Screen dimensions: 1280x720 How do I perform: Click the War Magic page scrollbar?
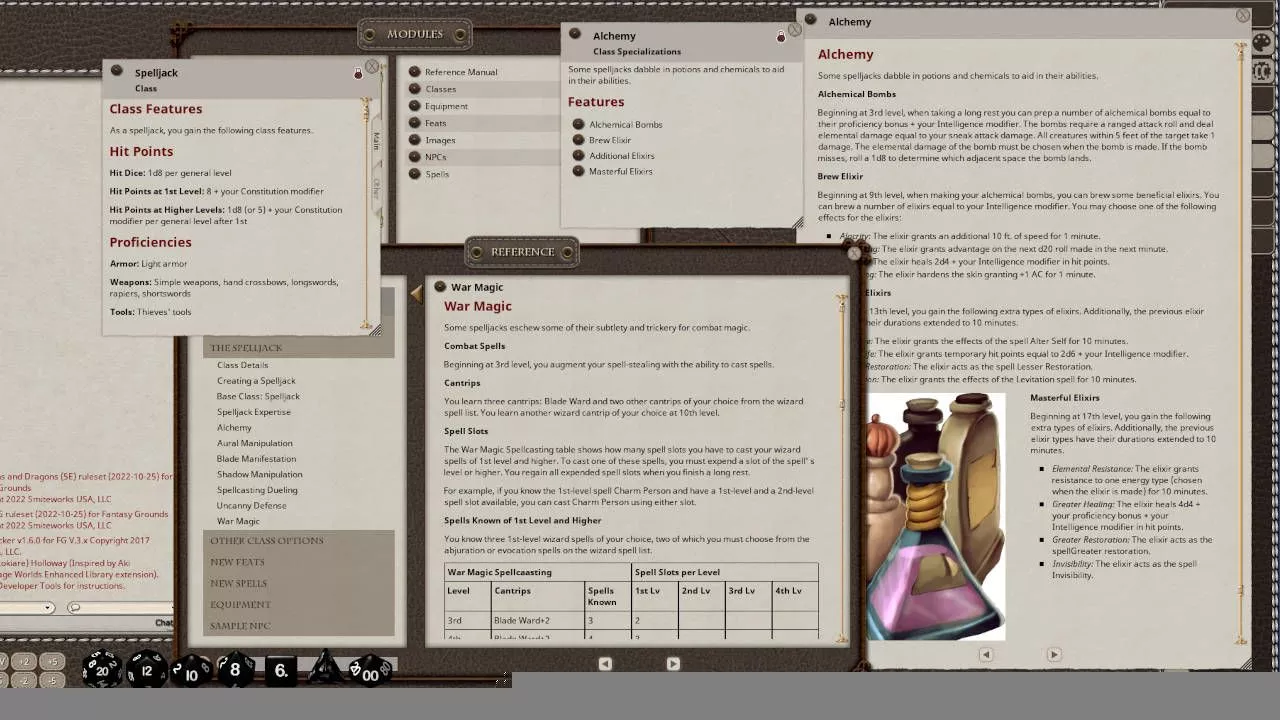844,470
